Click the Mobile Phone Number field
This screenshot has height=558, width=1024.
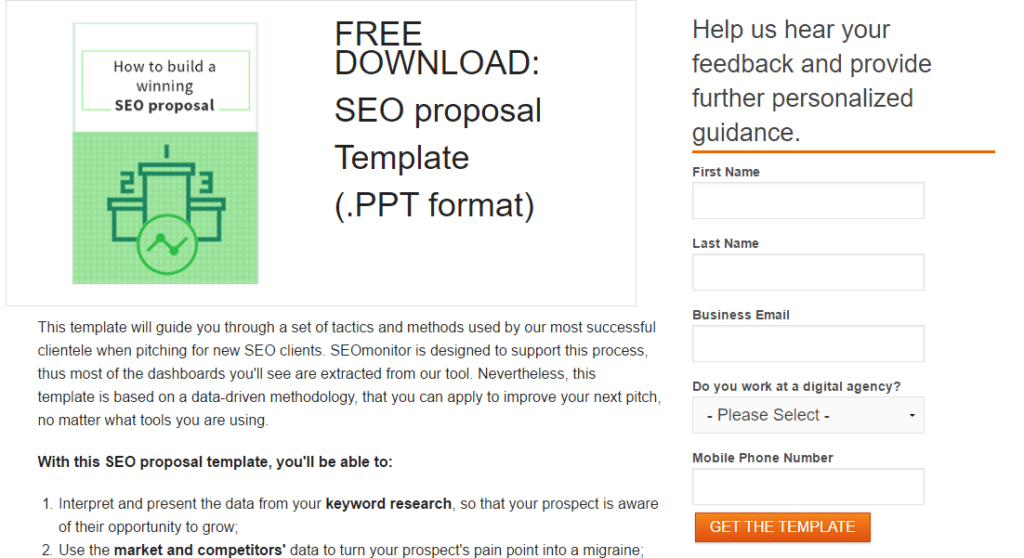point(808,486)
